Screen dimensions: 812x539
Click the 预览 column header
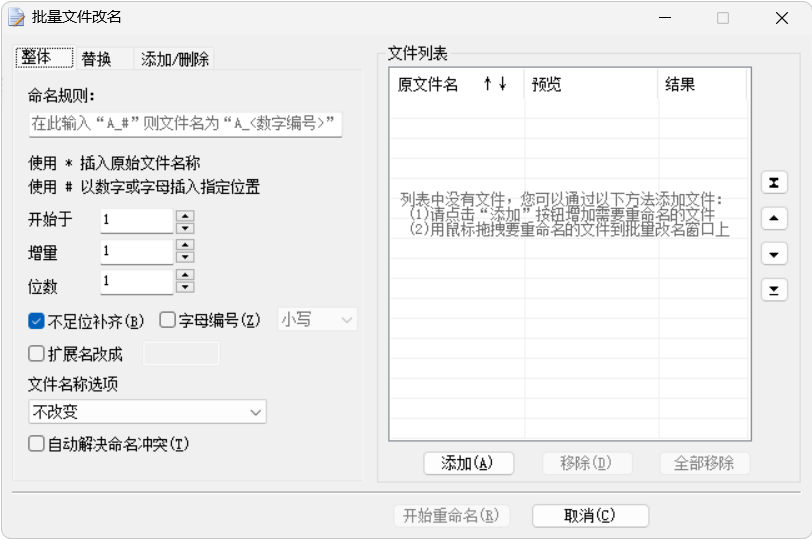click(x=590, y=84)
